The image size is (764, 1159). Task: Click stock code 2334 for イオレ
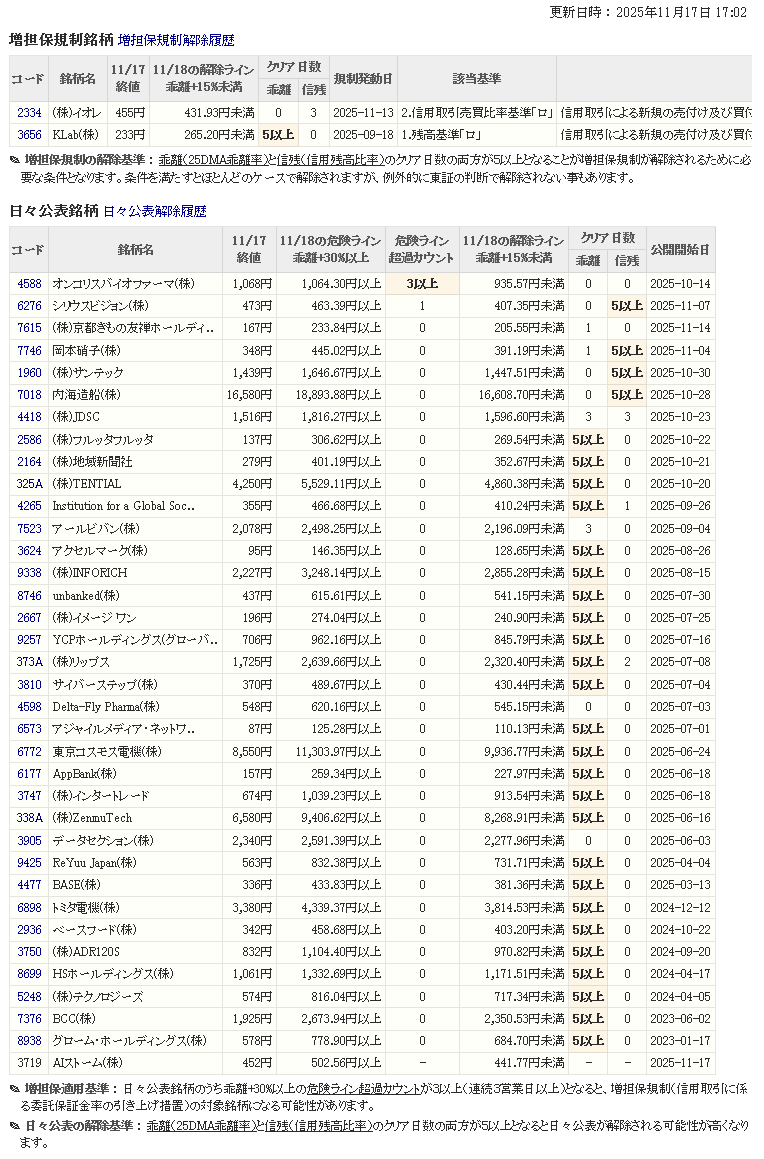click(29, 113)
